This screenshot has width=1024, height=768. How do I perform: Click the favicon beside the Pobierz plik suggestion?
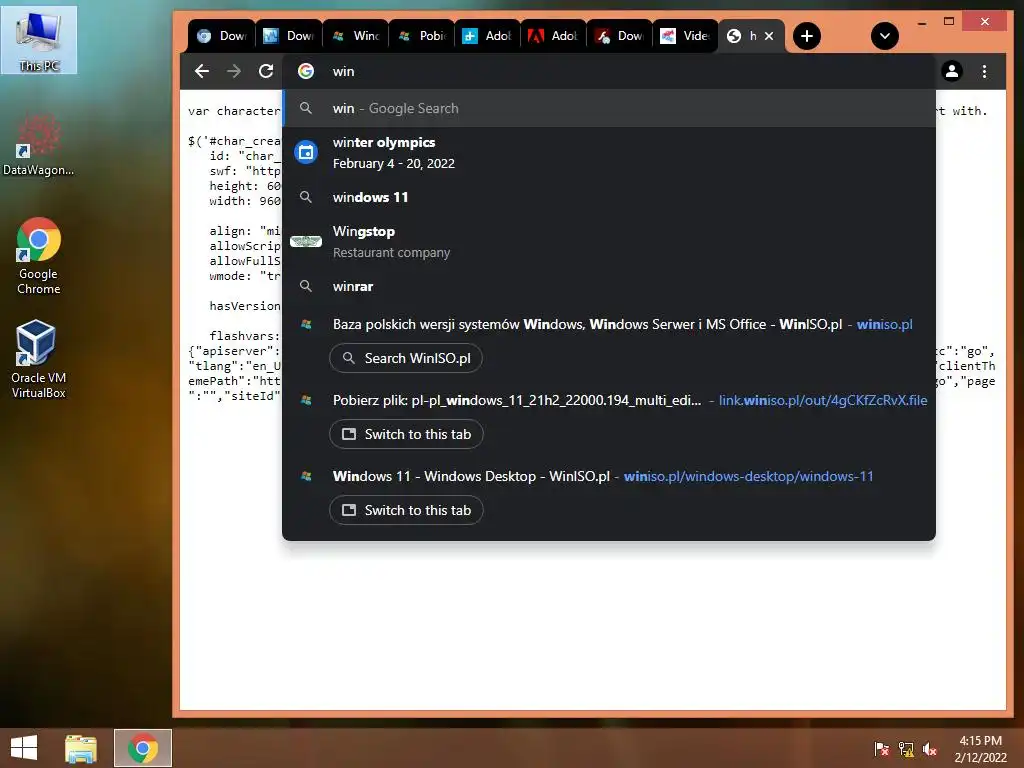[306, 400]
